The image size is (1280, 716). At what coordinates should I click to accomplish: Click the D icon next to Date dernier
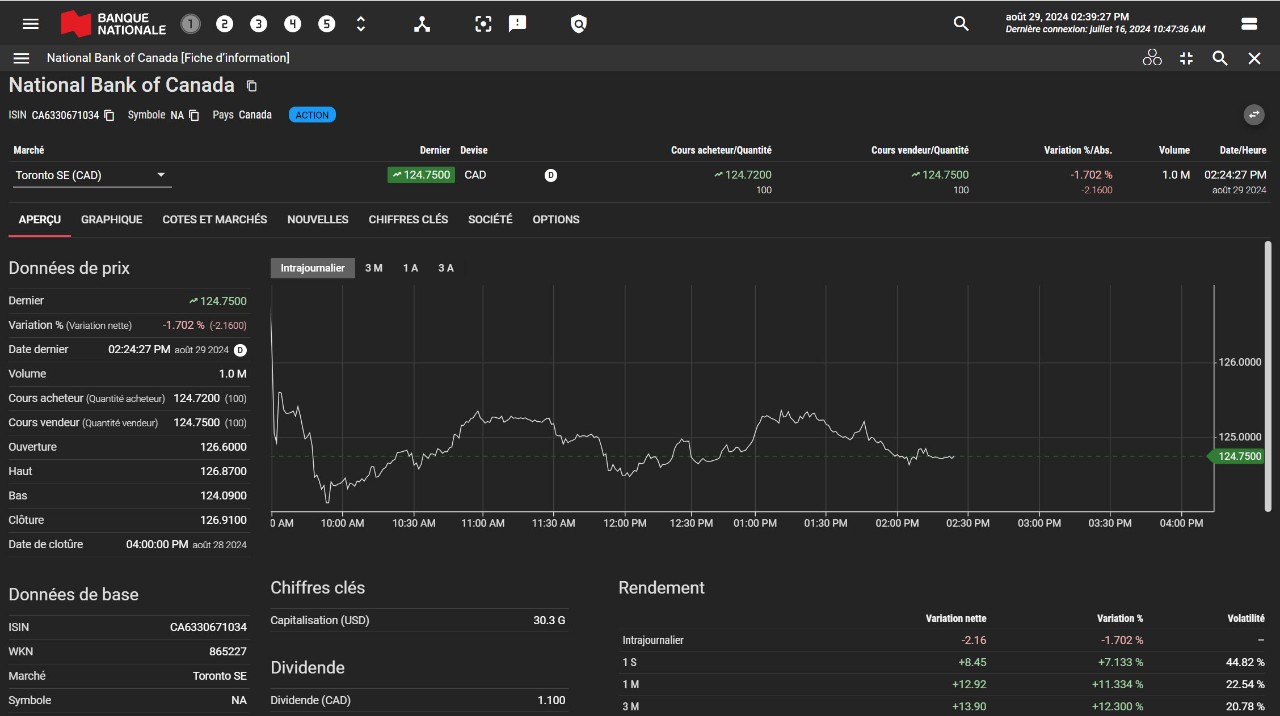pyautogui.click(x=240, y=350)
